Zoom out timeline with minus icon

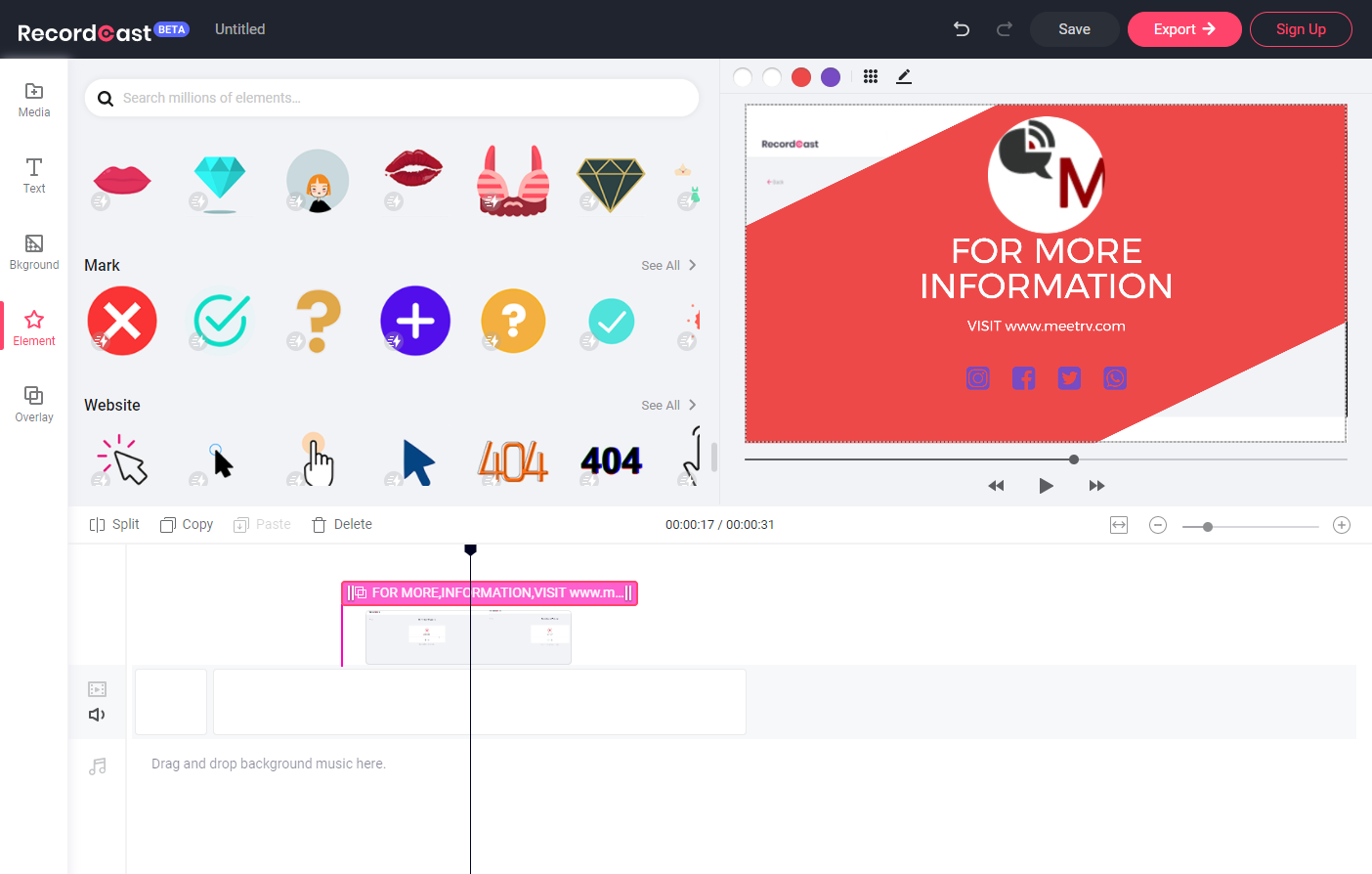(x=1158, y=525)
